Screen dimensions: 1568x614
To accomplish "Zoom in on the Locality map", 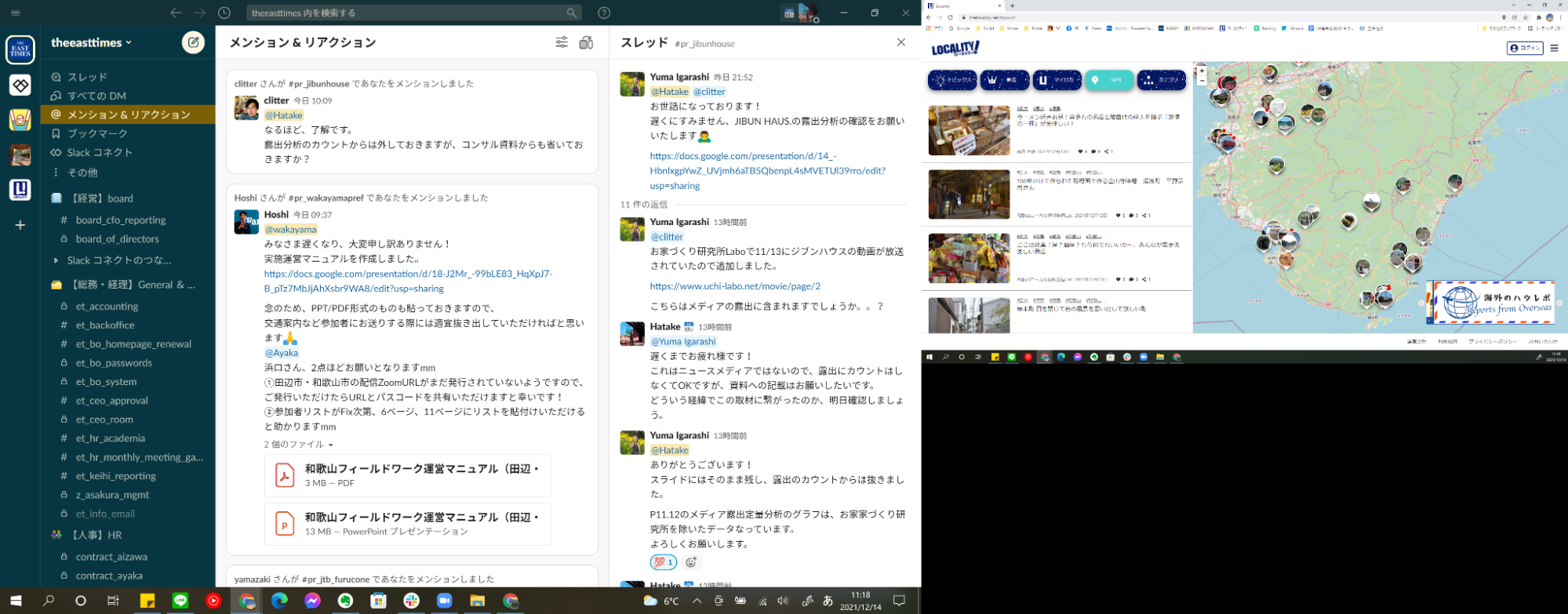I will (x=1202, y=71).
